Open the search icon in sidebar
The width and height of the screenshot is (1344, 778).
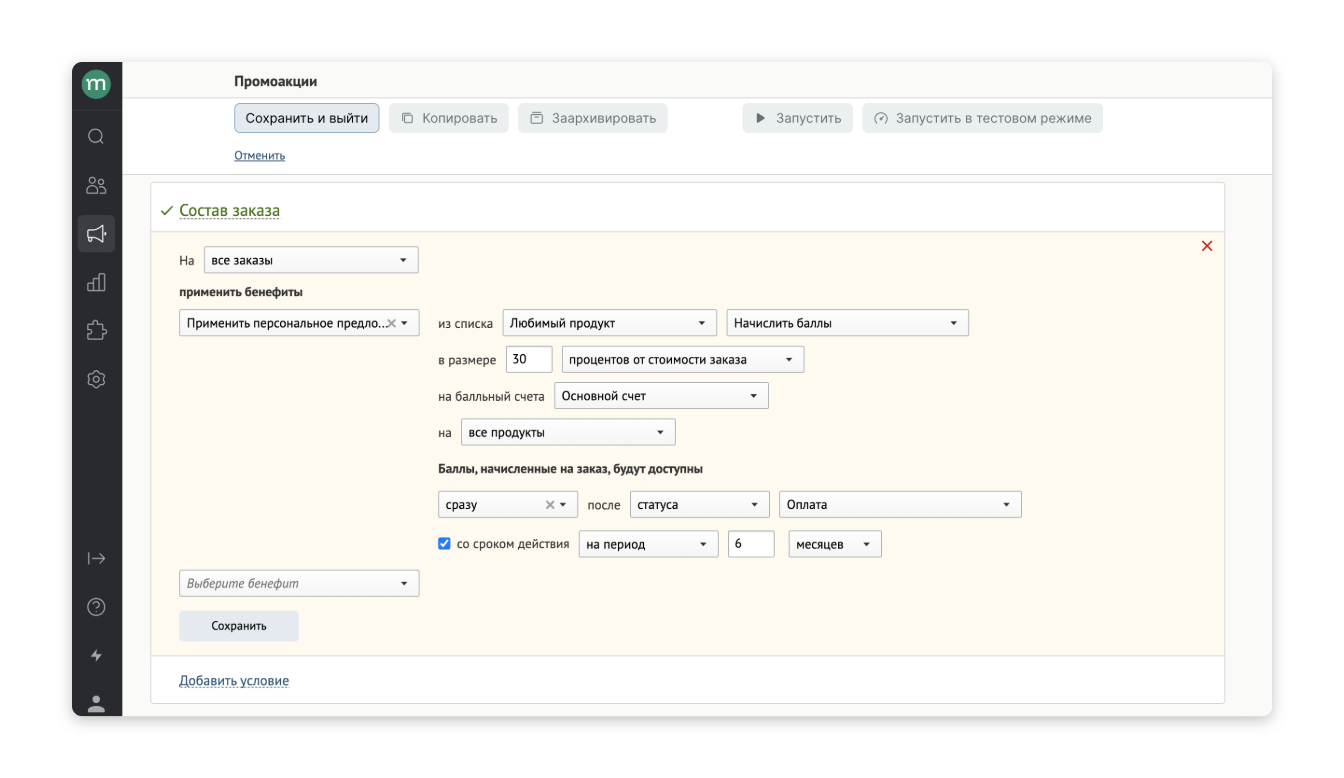tap(96, 137)
